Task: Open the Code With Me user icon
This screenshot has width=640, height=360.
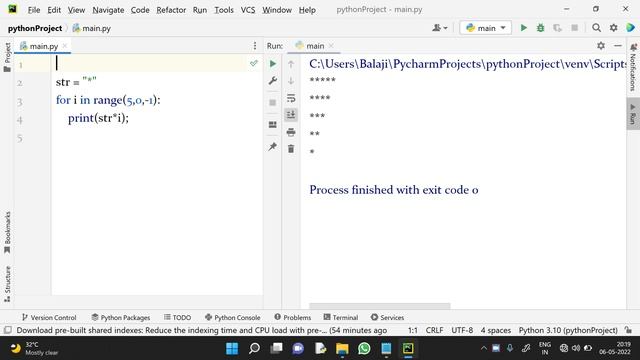Action: [x=440, y=28]
